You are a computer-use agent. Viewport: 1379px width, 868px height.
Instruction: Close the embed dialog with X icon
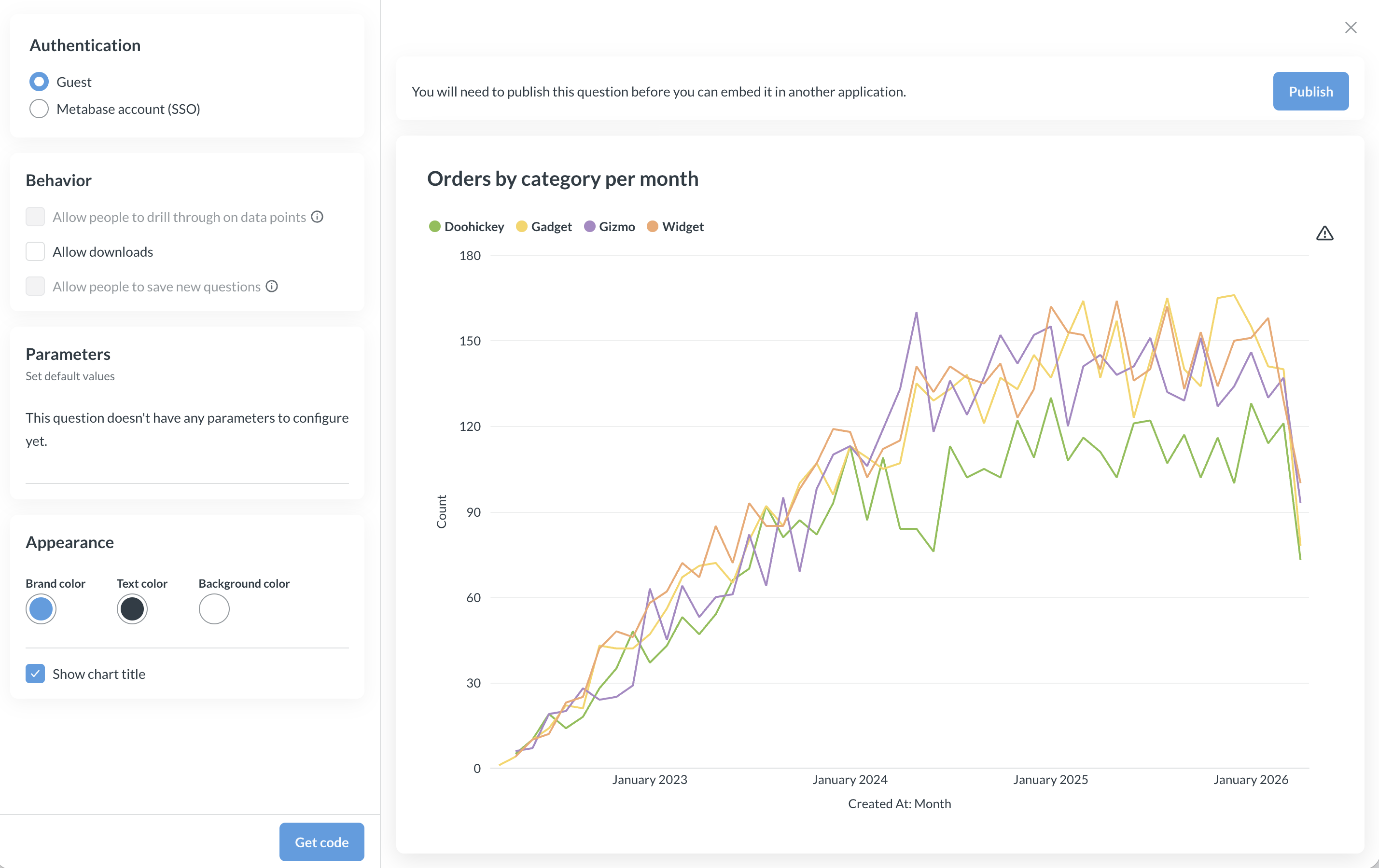[x=1351, y=28]
